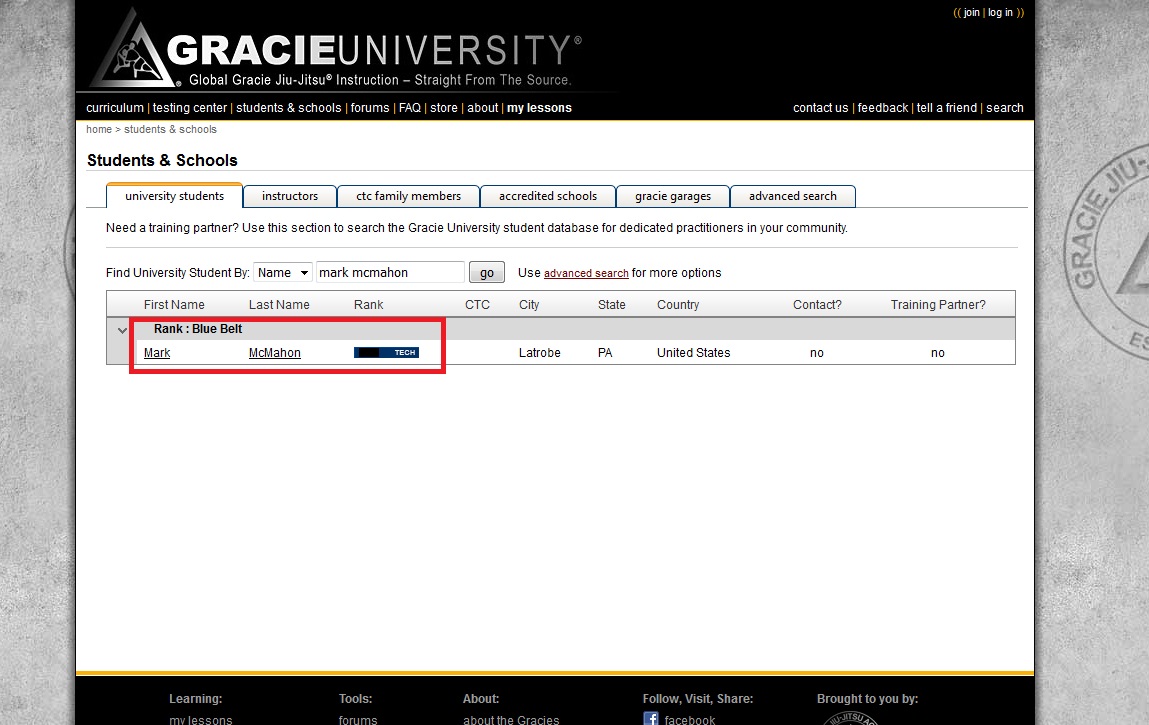Follow the advanced search link
The width and height of the screenshot is (1149, 725).
586,273
